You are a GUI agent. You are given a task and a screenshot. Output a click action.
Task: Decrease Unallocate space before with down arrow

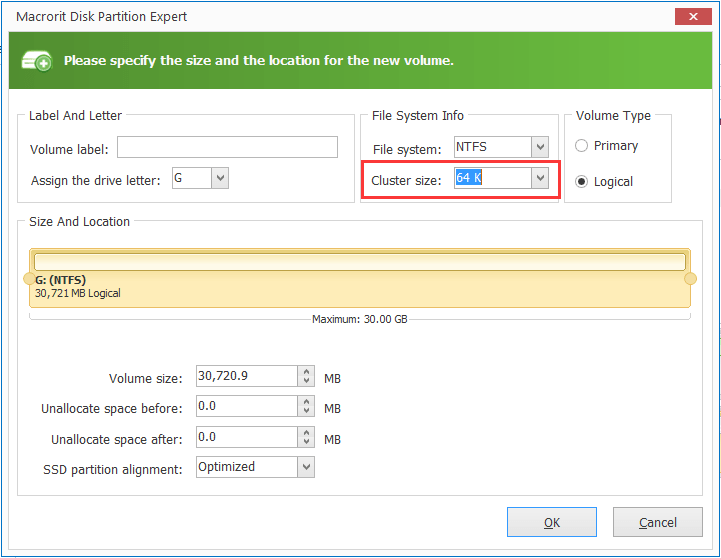click(306, 411)
